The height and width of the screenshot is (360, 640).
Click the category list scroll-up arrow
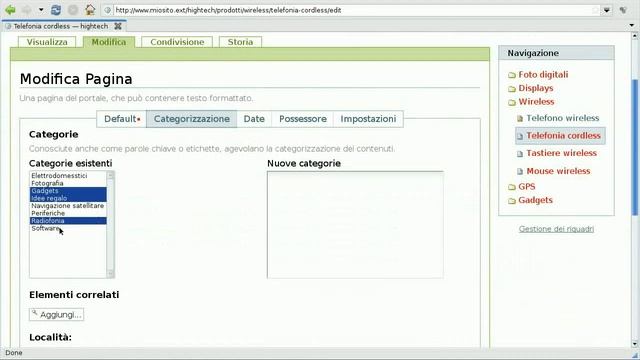110,175
